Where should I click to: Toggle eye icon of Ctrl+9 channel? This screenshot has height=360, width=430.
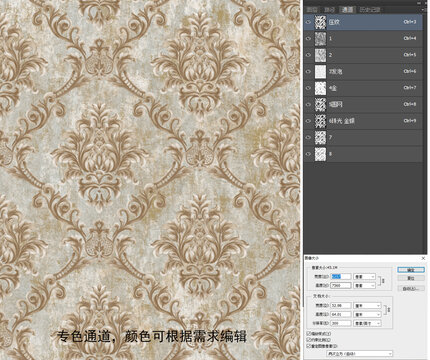(308, 121)
